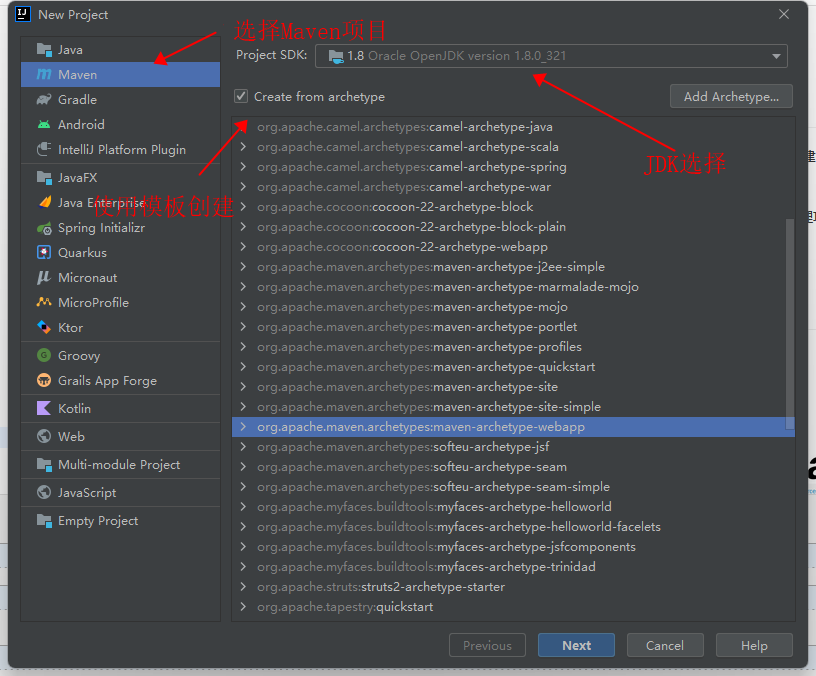The height and width of the screenshot is (676, 816).
Task: Select the JavaScript globe icon
Action: [x=44, y=493]
